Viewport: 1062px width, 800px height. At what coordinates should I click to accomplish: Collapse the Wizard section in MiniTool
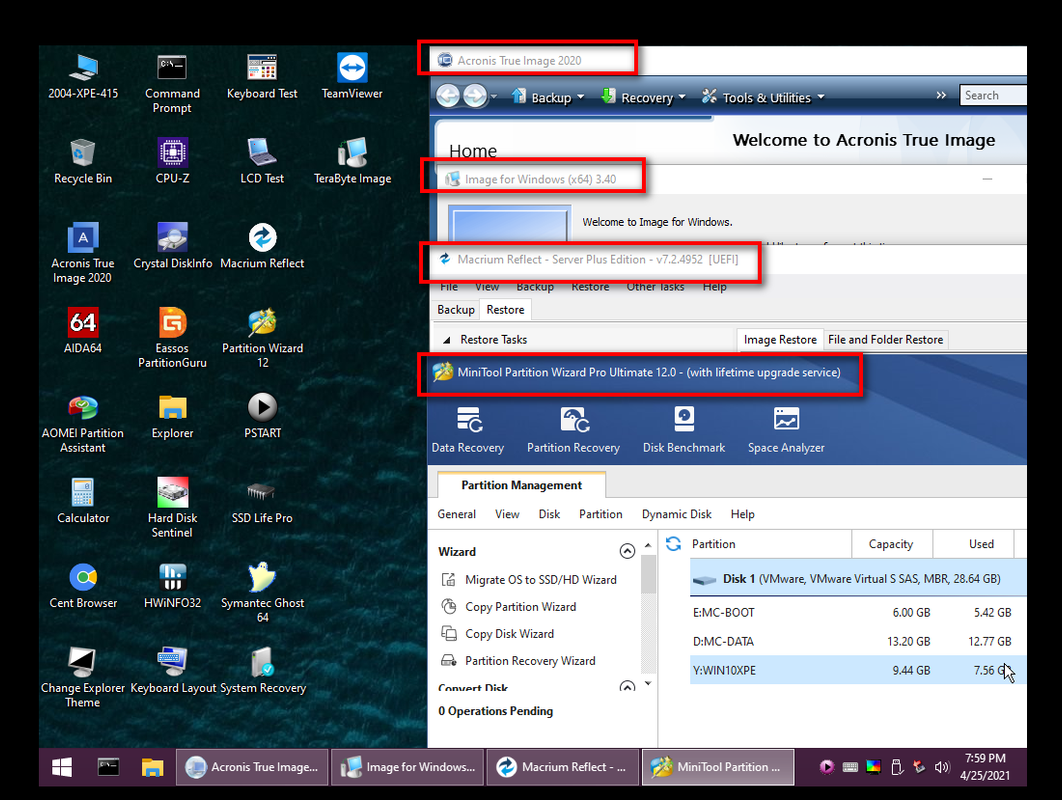pyautogui.click(x=627, y=551)
